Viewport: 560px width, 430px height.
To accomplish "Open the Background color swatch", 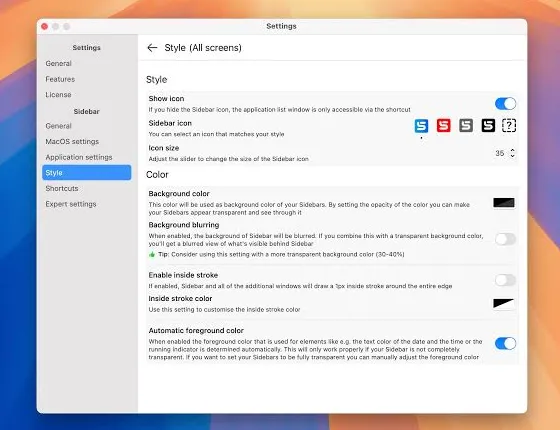I will [504, 203].
